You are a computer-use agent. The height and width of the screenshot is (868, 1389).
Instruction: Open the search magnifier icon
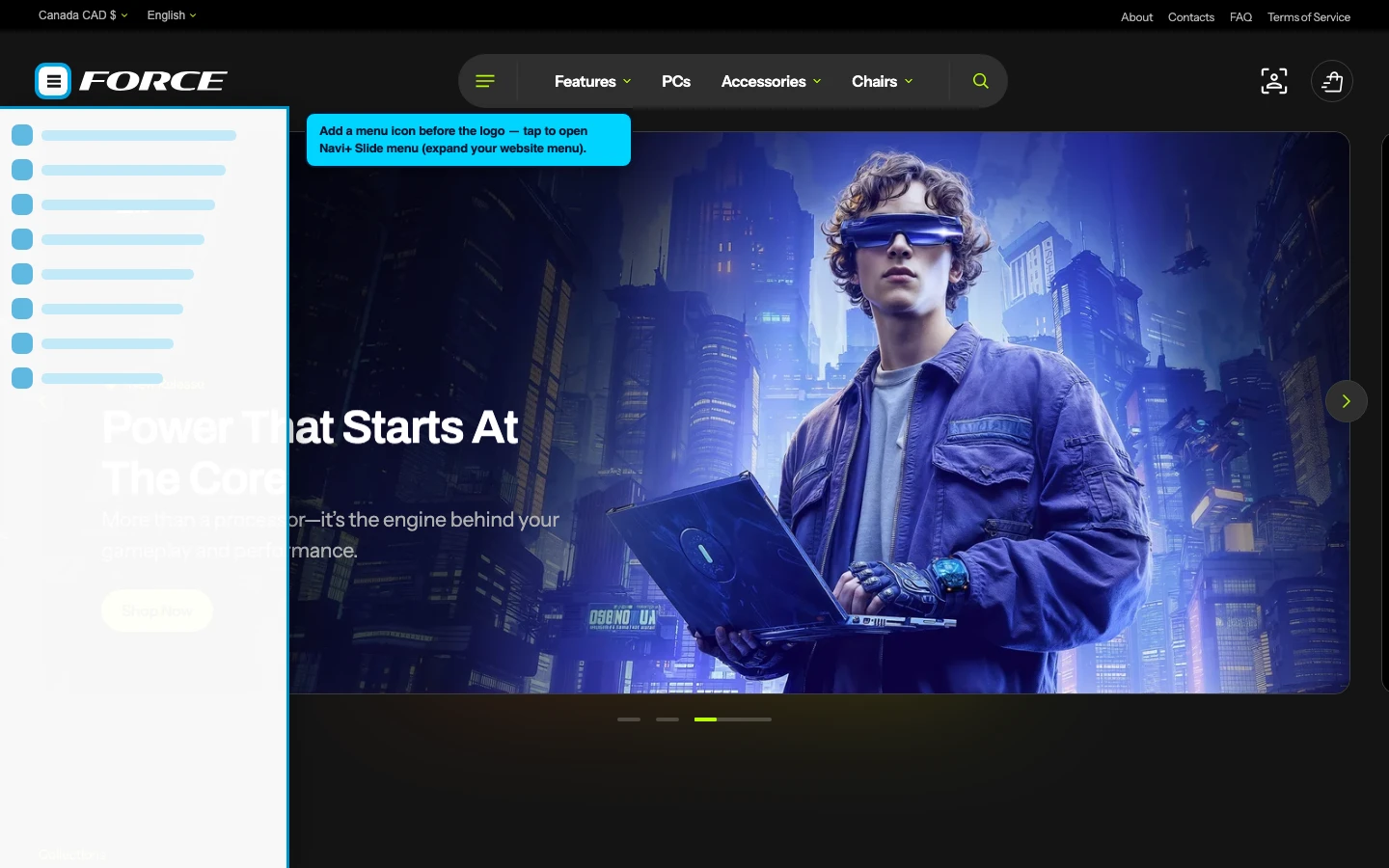pyautogui.click(x=980, y=81)
